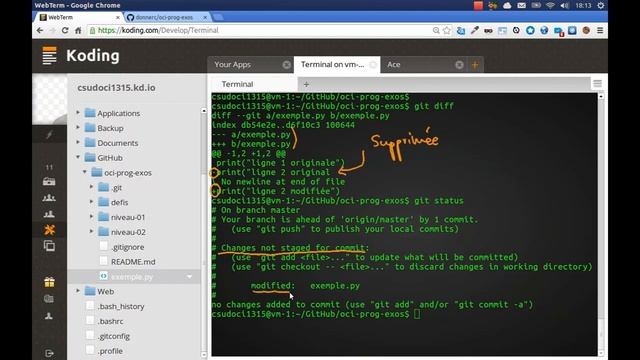Screen dimensions: 640x360
Task: Click the Chrome back arrow
Action: (40, 30)
